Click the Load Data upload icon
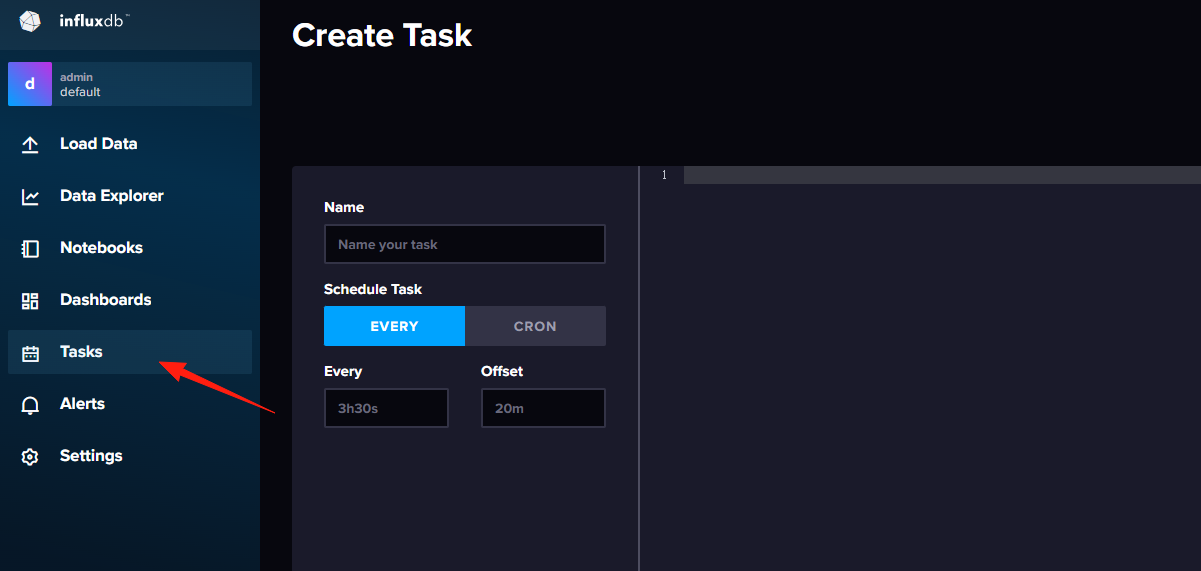Screen dimensions: 1201x571 click(x=30, y=144)
